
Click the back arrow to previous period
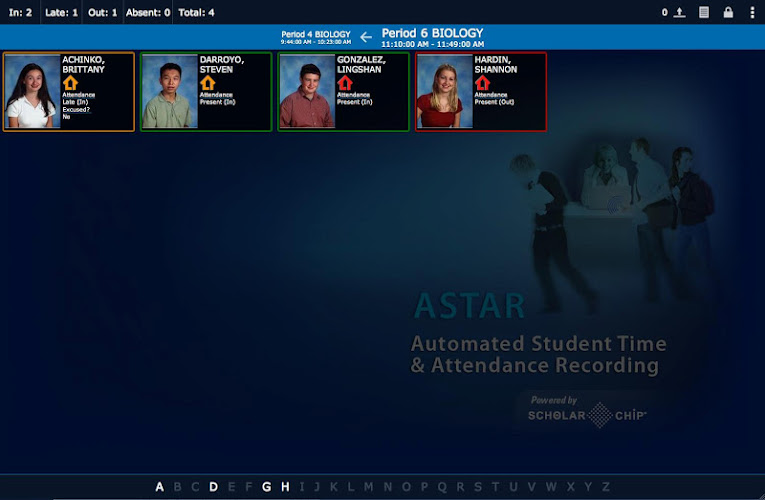[x=366, y=38]
